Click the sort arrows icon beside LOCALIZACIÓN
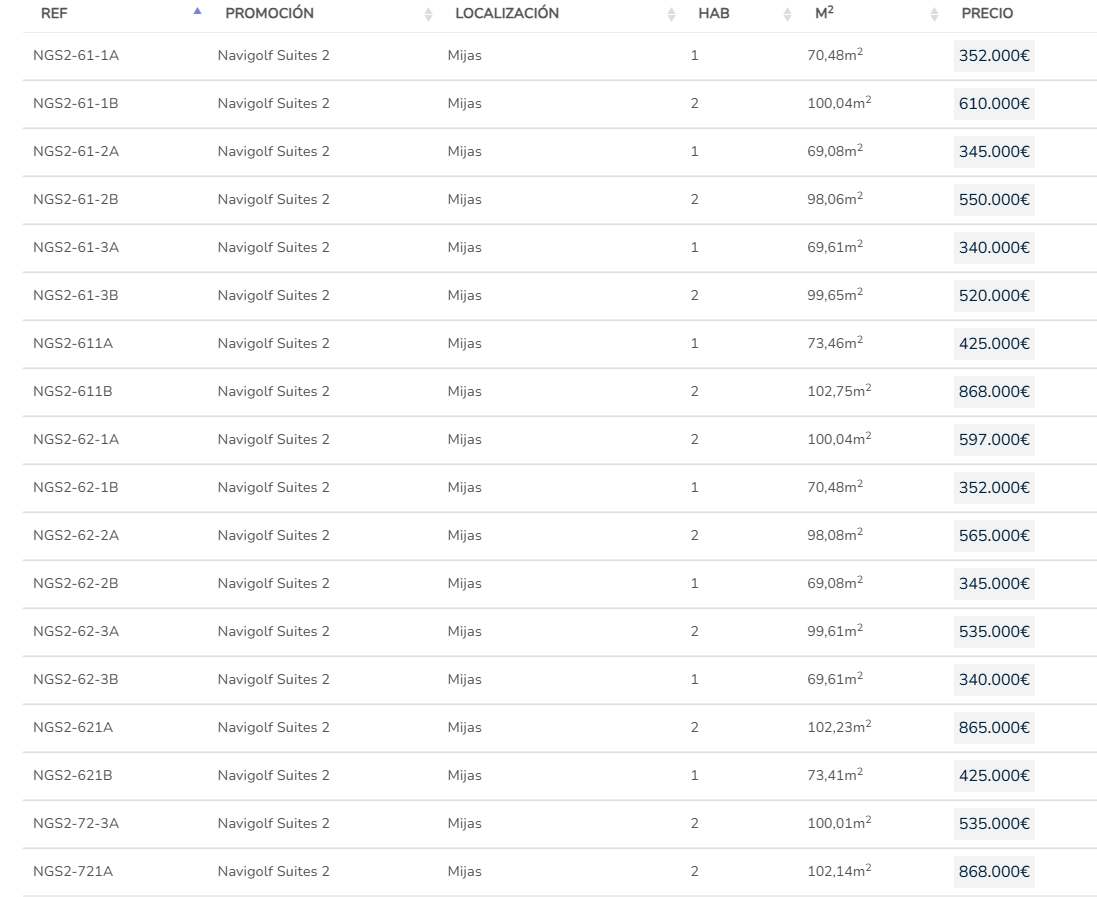This screenshot has height=897, width=1097. point(671,14)
